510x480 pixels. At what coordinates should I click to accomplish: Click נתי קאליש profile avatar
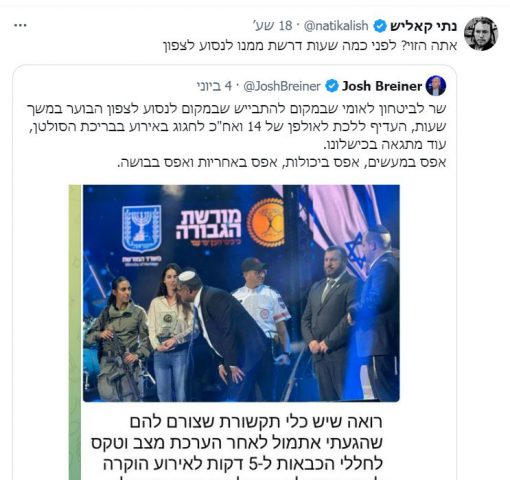tap(481, 34)
